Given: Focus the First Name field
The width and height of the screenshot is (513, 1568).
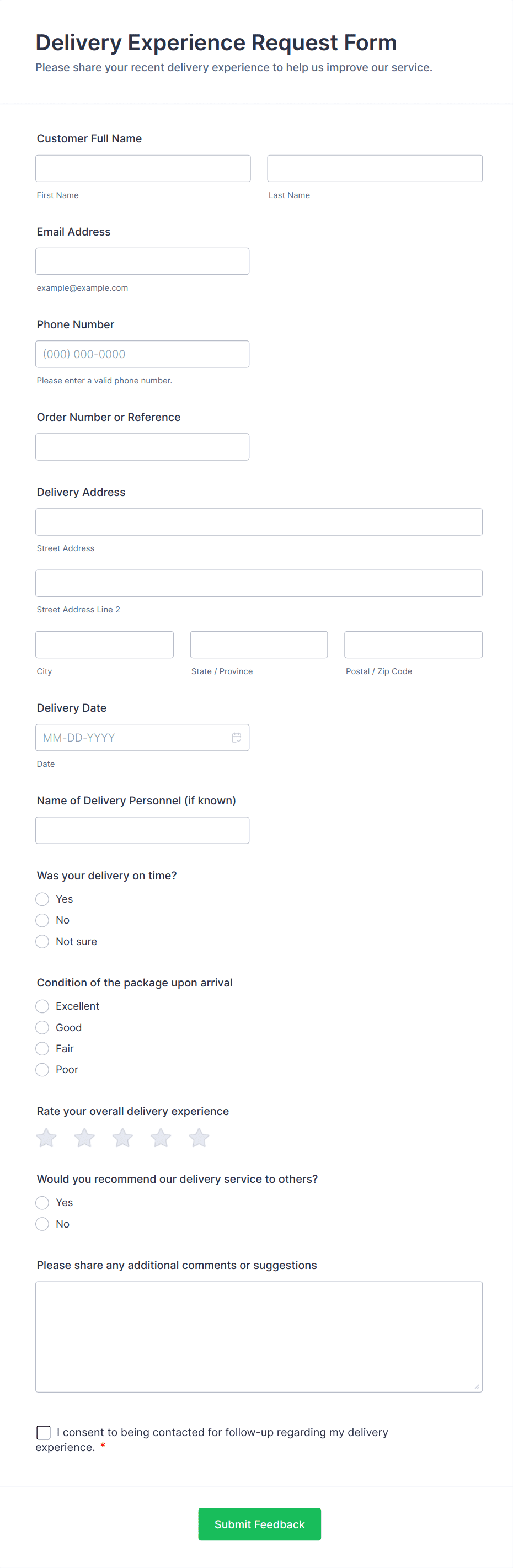Looking at the screenshot, I should coord(143,169).
